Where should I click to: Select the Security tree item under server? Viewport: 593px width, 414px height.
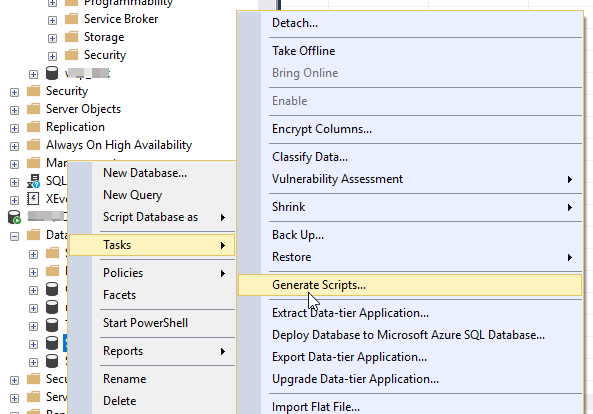(67, 91)
